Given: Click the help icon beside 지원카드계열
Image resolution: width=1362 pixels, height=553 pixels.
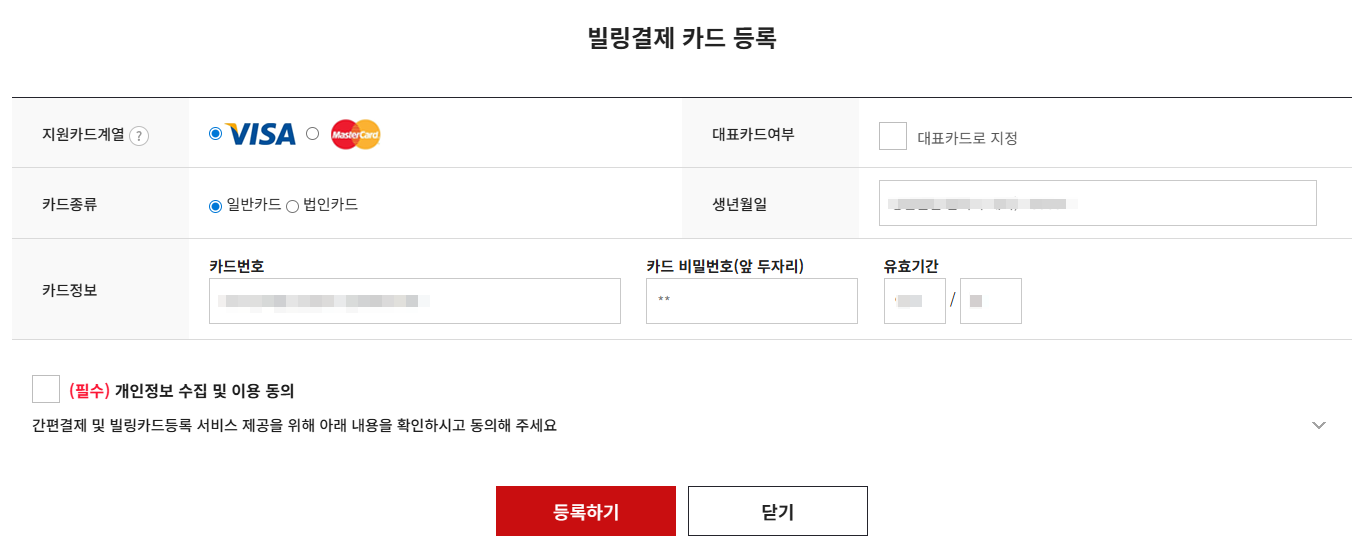Looking at the screenshot, I should tap(139, 136).
